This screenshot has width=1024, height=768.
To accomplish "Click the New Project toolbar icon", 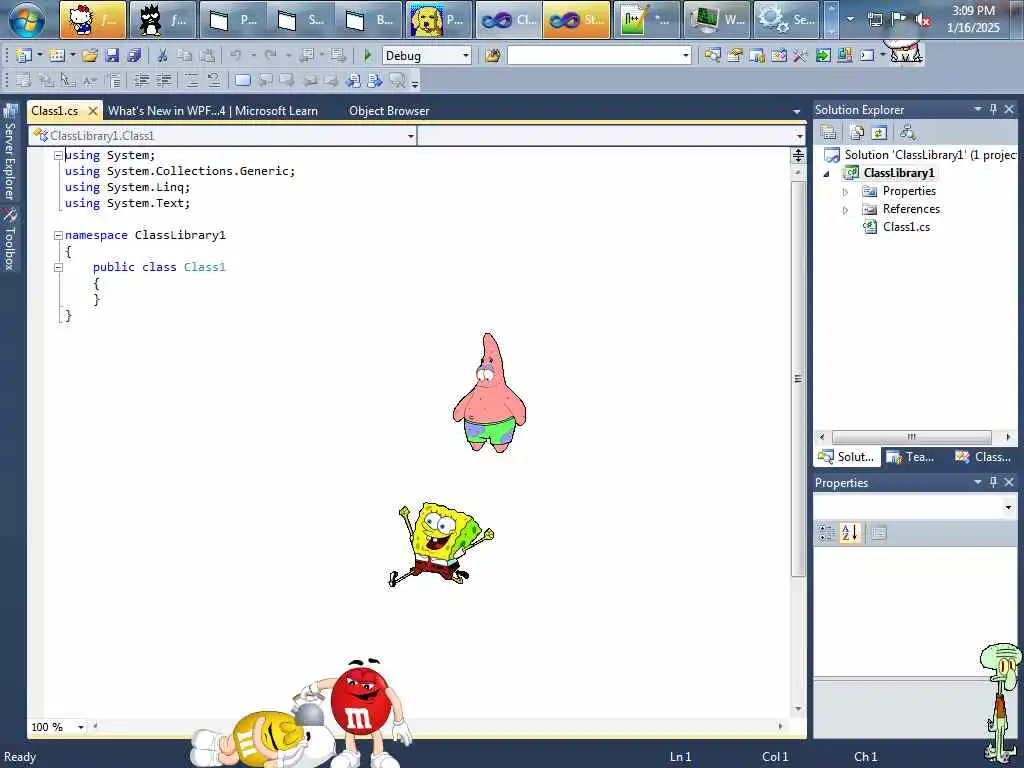I will [24, 56].
